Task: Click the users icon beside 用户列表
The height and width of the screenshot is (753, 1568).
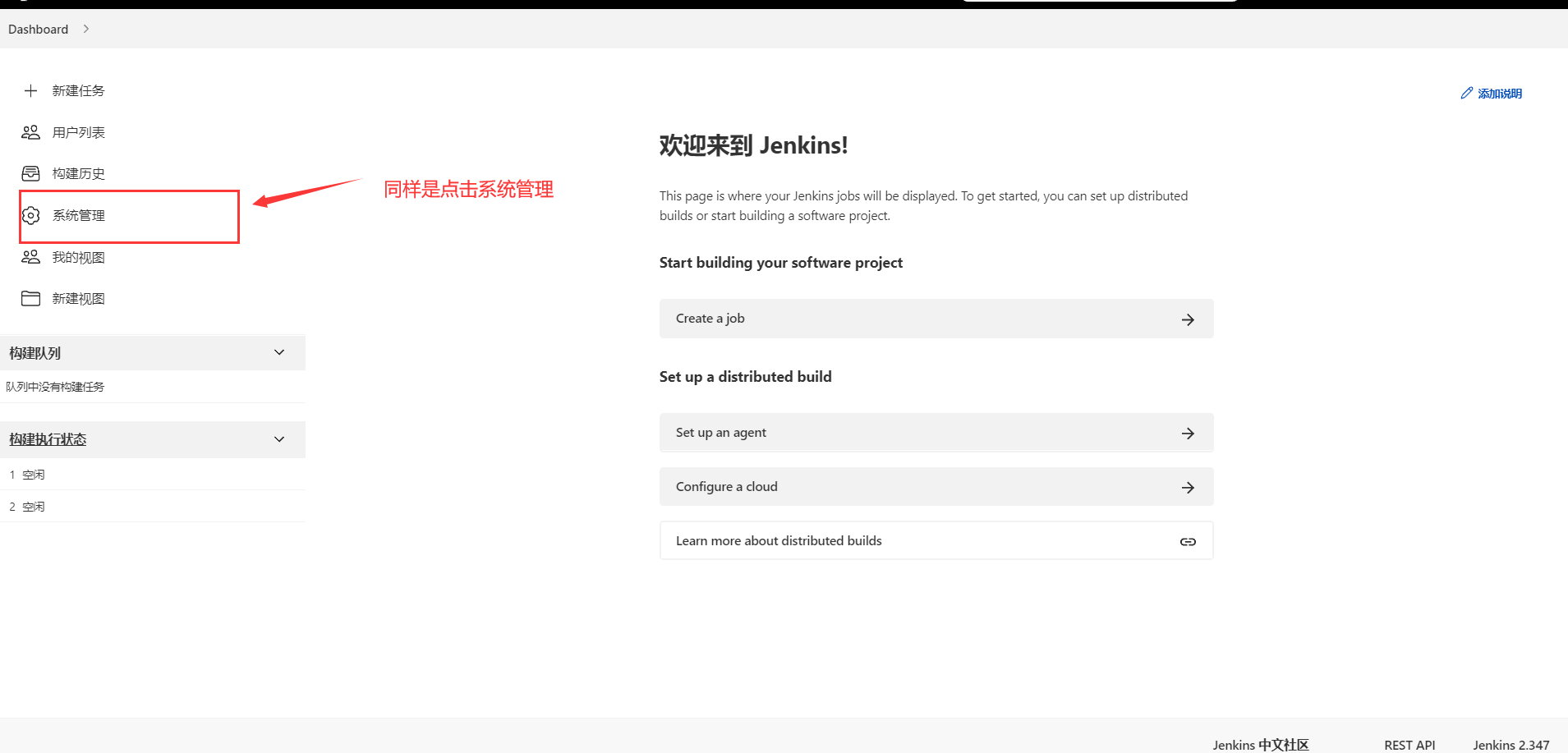Action: (30, 132)
